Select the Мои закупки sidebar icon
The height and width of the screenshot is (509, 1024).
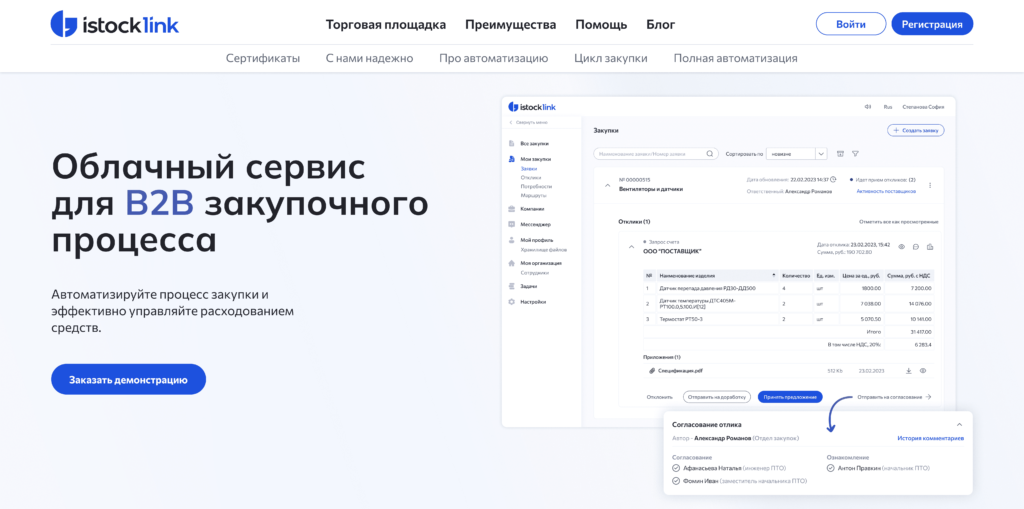(511, 159)
